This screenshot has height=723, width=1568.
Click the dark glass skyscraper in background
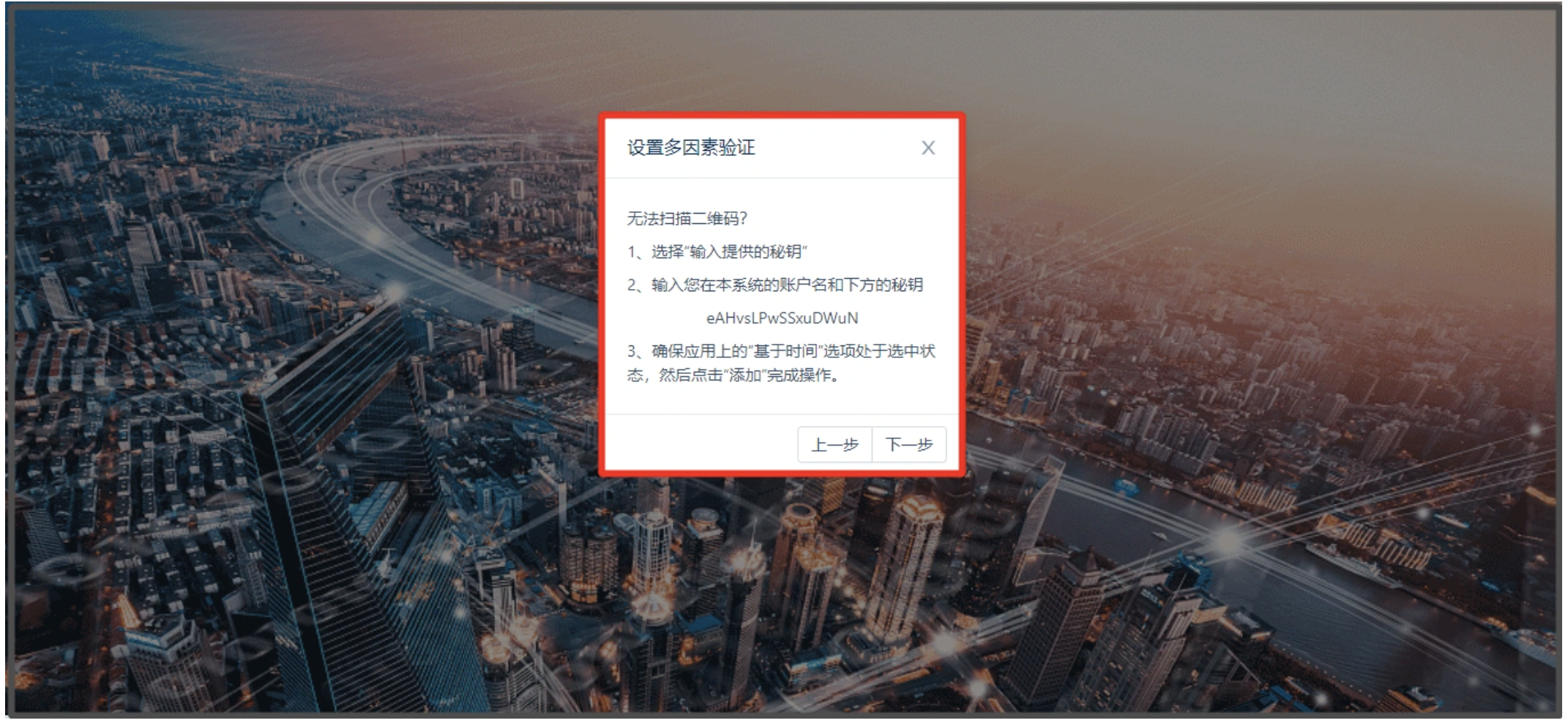(344, 512)
